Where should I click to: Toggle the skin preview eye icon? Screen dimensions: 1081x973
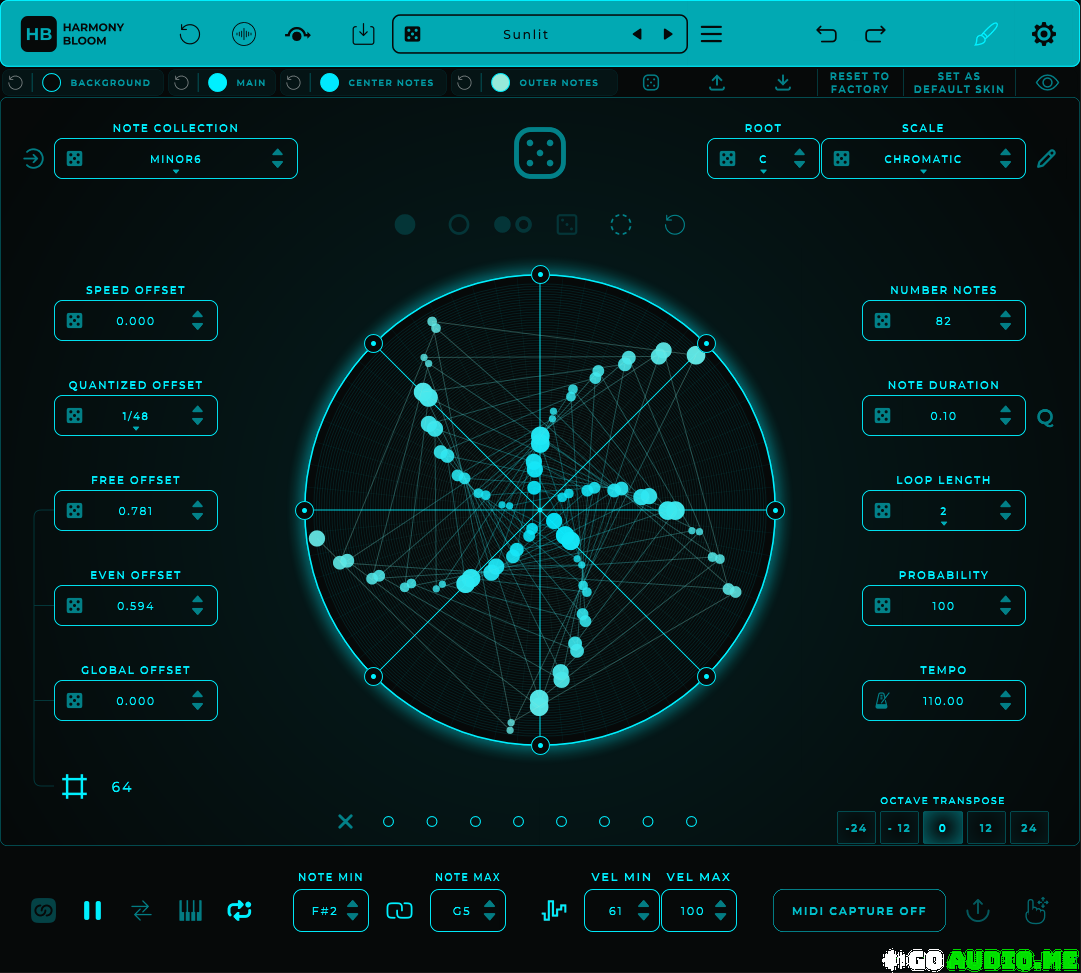1047,83
